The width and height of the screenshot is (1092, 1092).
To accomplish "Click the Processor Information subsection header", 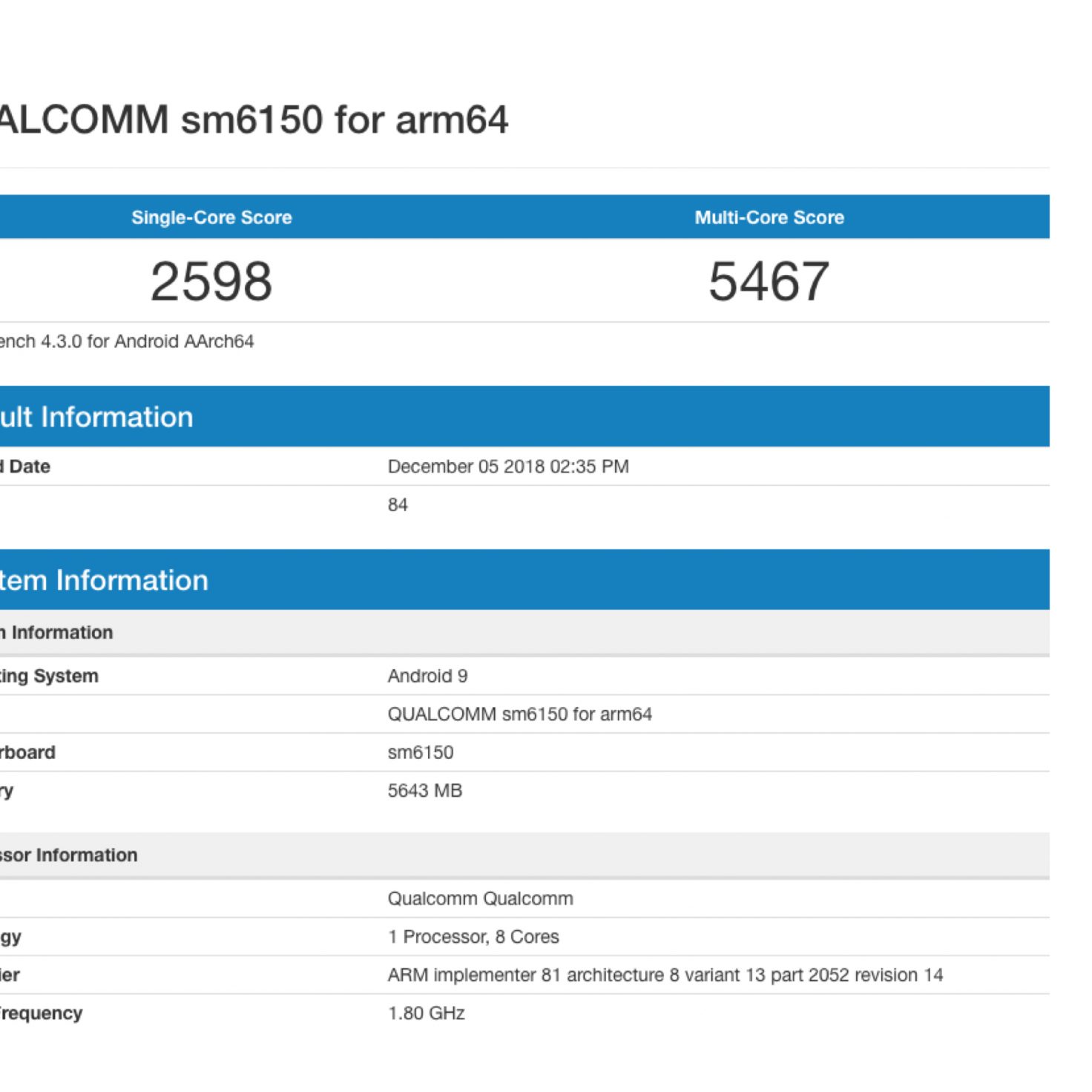I will click(68, 855).
